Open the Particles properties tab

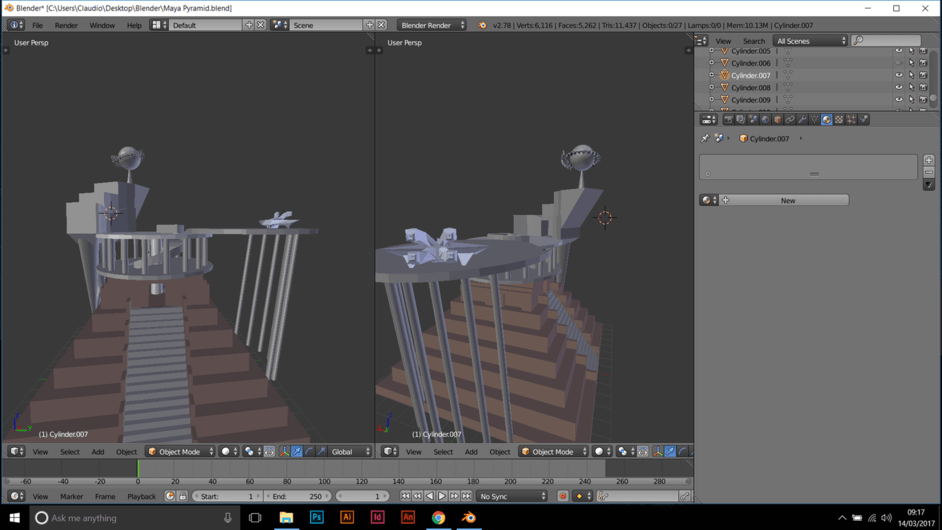click(x=851, y=120)
